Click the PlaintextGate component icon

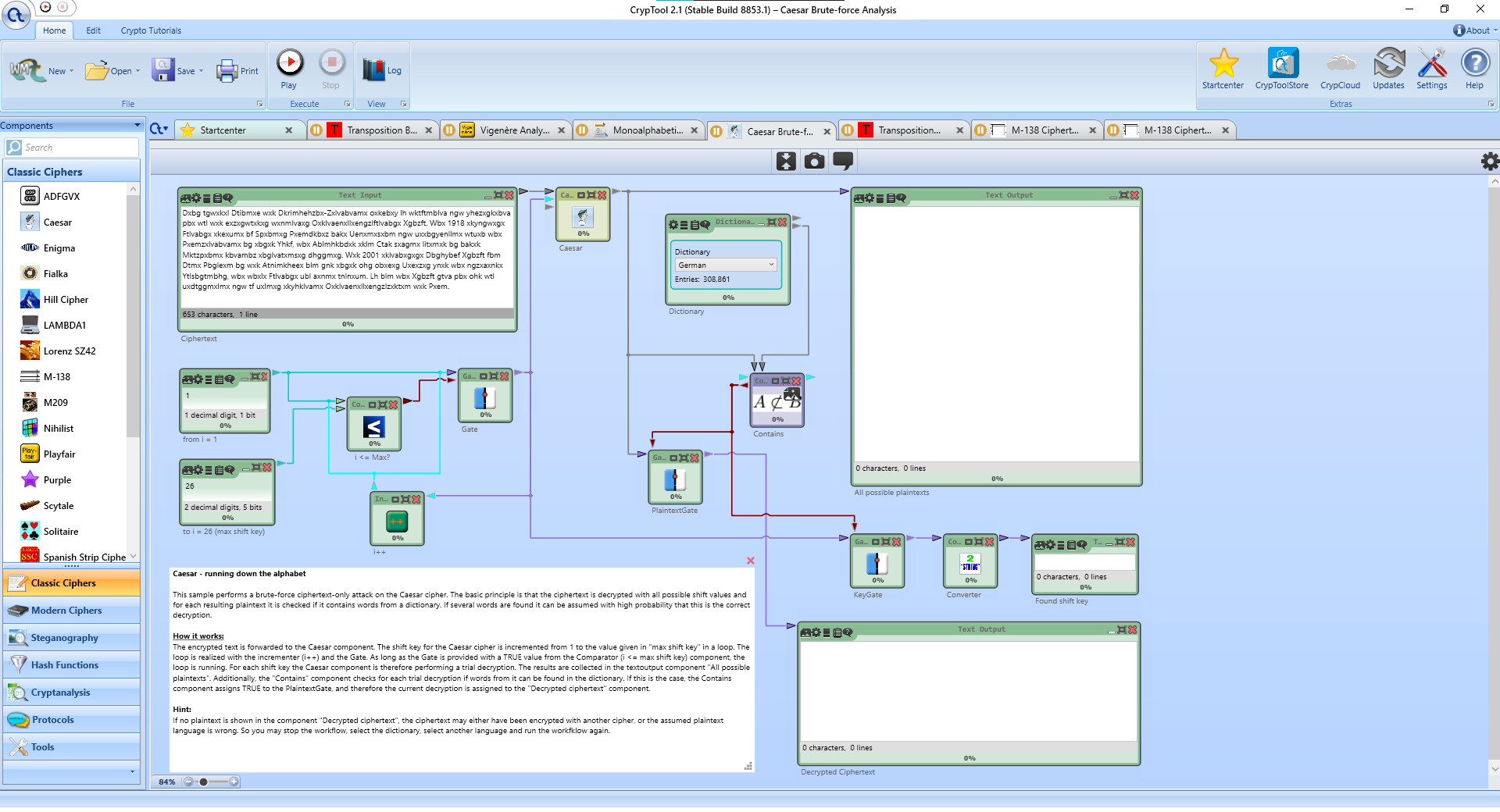[x=675, y=479]
